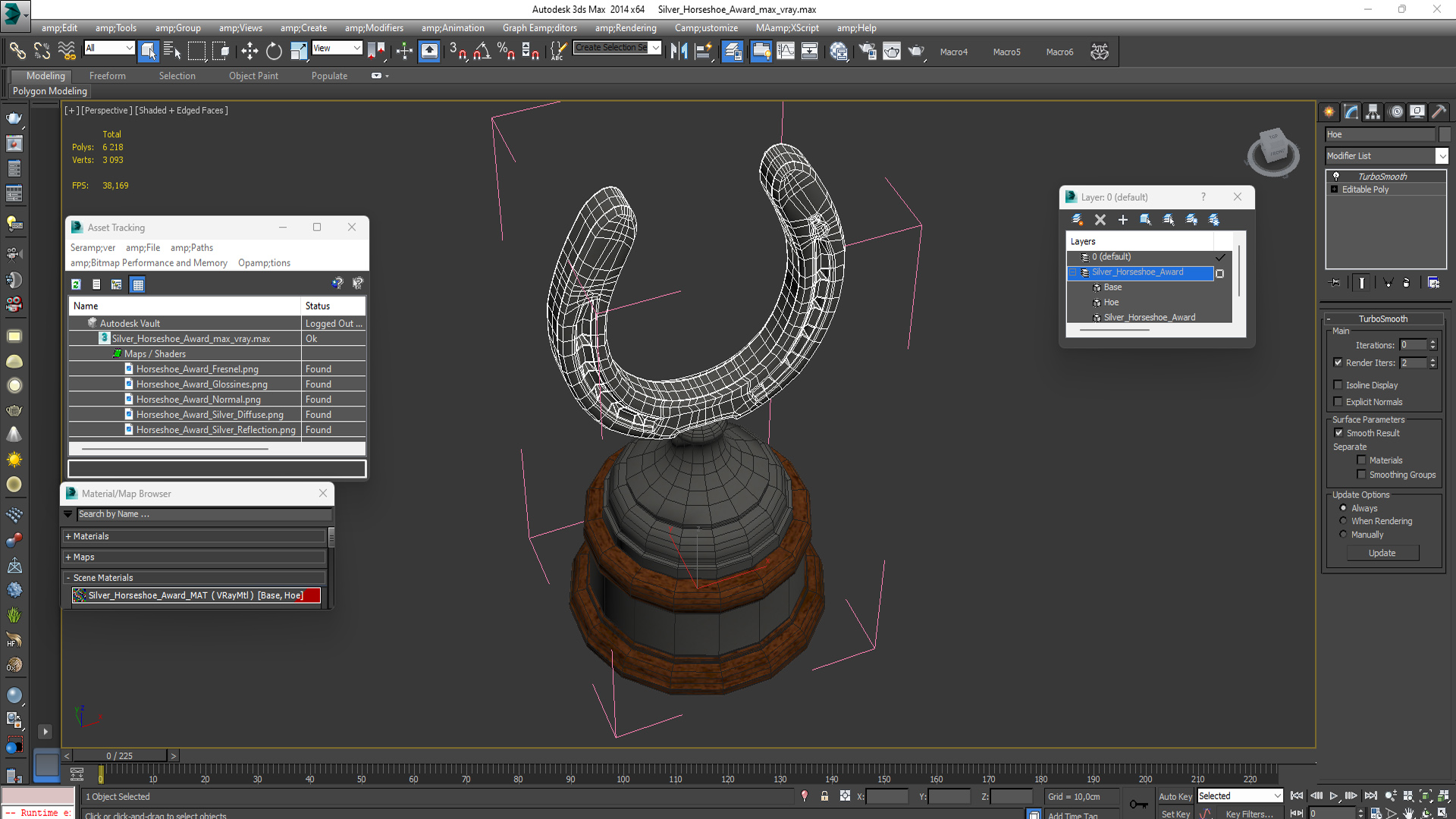This screenshot has height=819, width=1456.
Task: Open the Populate ribbon tab
Action: tap(329, 76)
